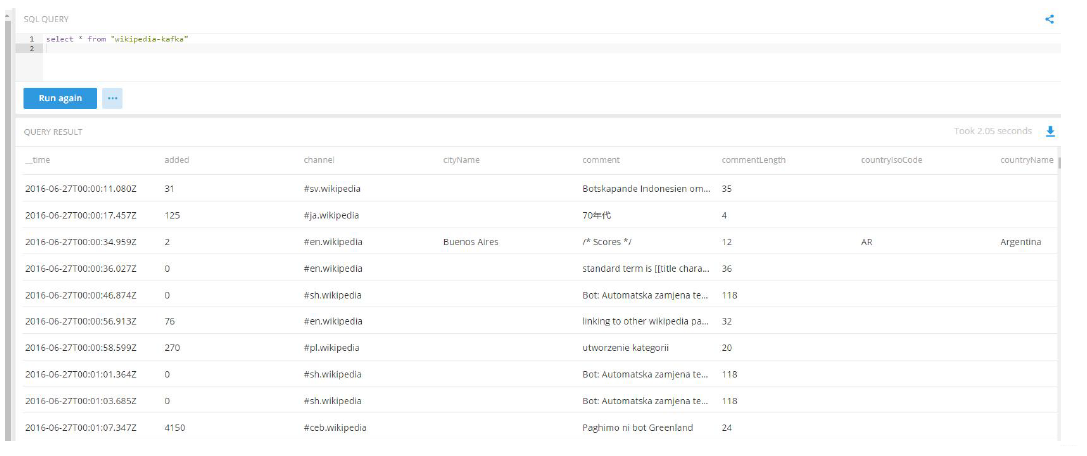Click the cityName column header
1087x456 pixels.
pyautogui.click(x=461, y=160)
